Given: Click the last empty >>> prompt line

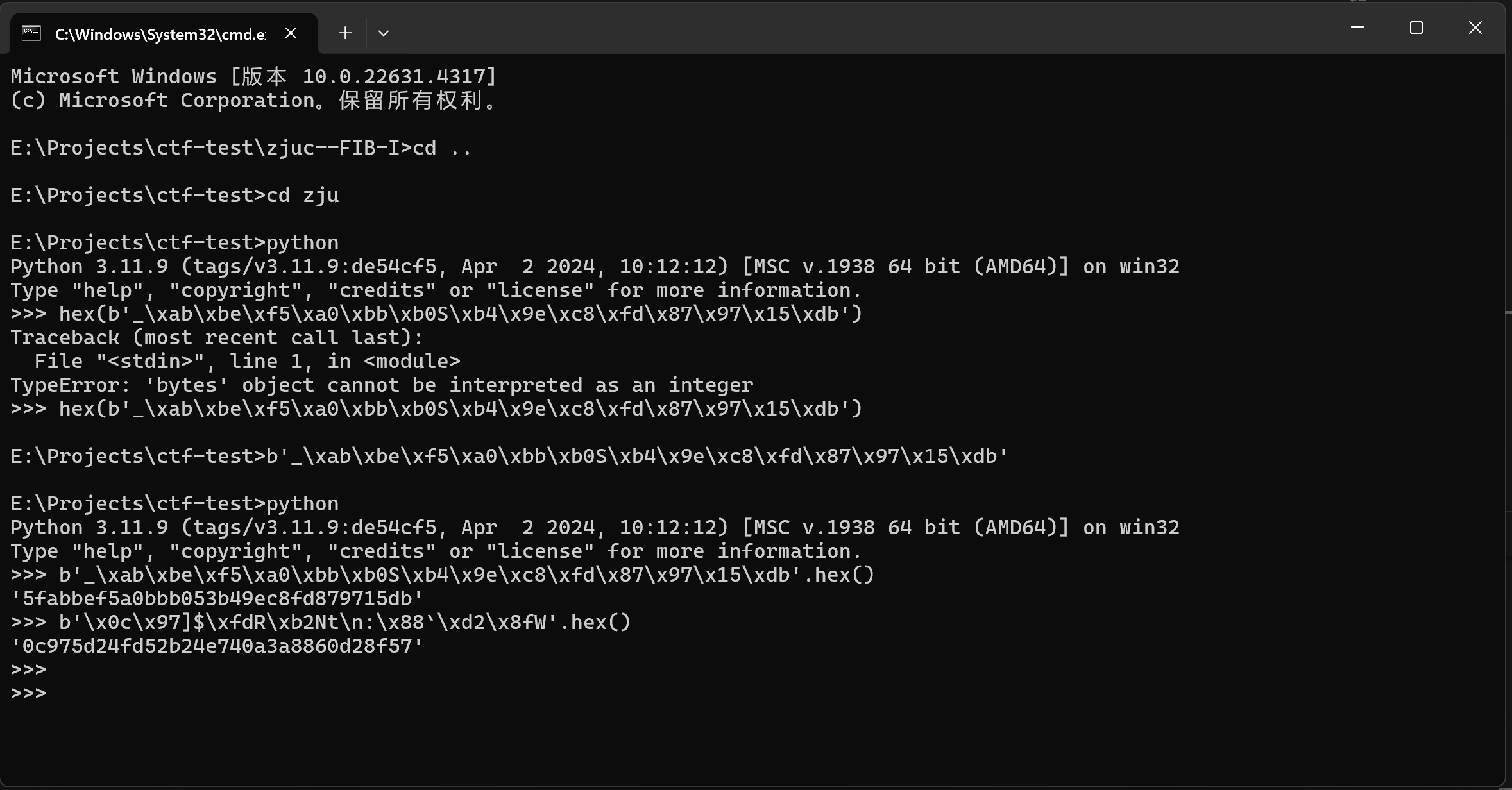Looking at the screenshot, I should (x=29, y=694).
